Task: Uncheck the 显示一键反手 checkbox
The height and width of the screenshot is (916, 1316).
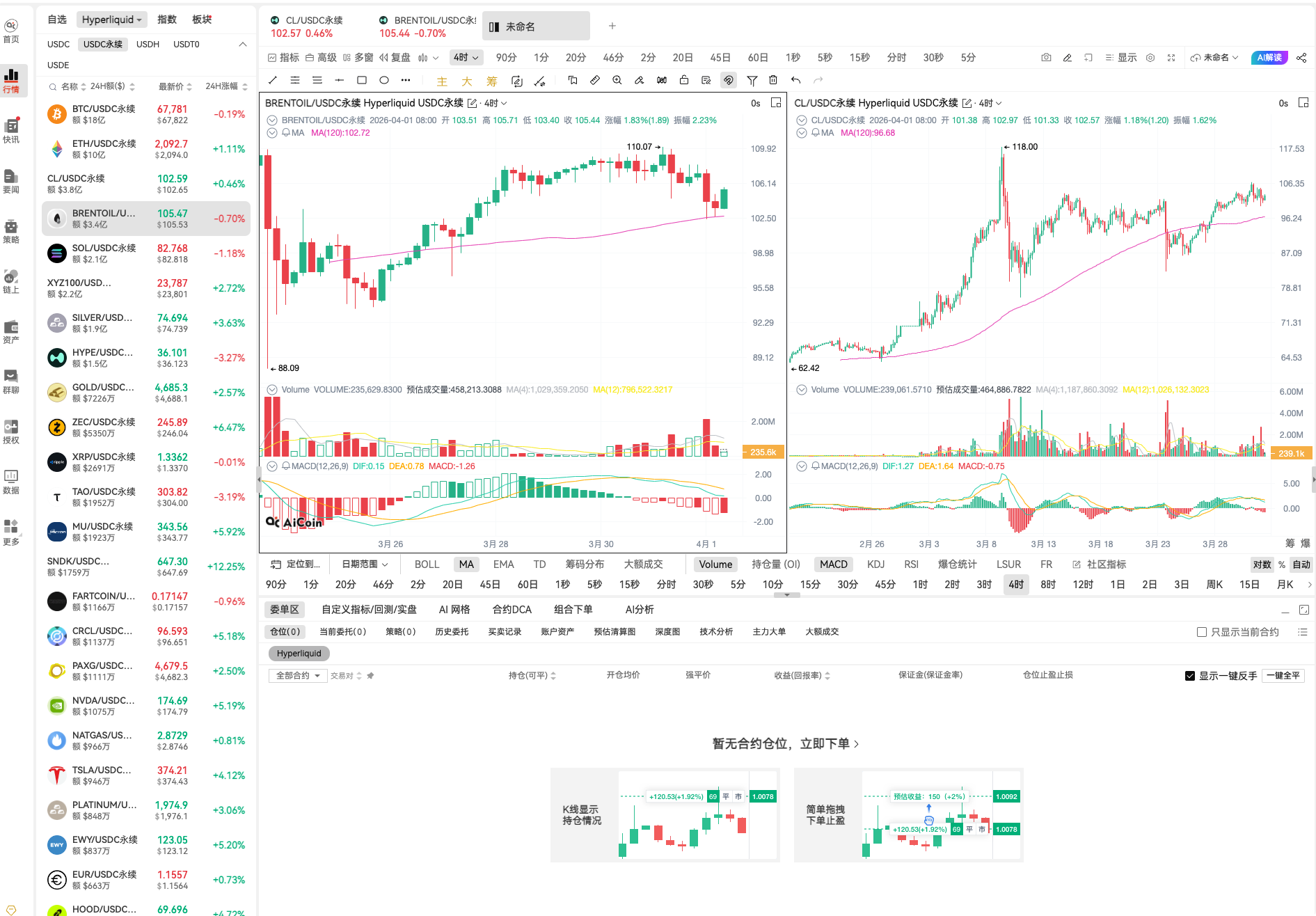Action: [1189, 676]
